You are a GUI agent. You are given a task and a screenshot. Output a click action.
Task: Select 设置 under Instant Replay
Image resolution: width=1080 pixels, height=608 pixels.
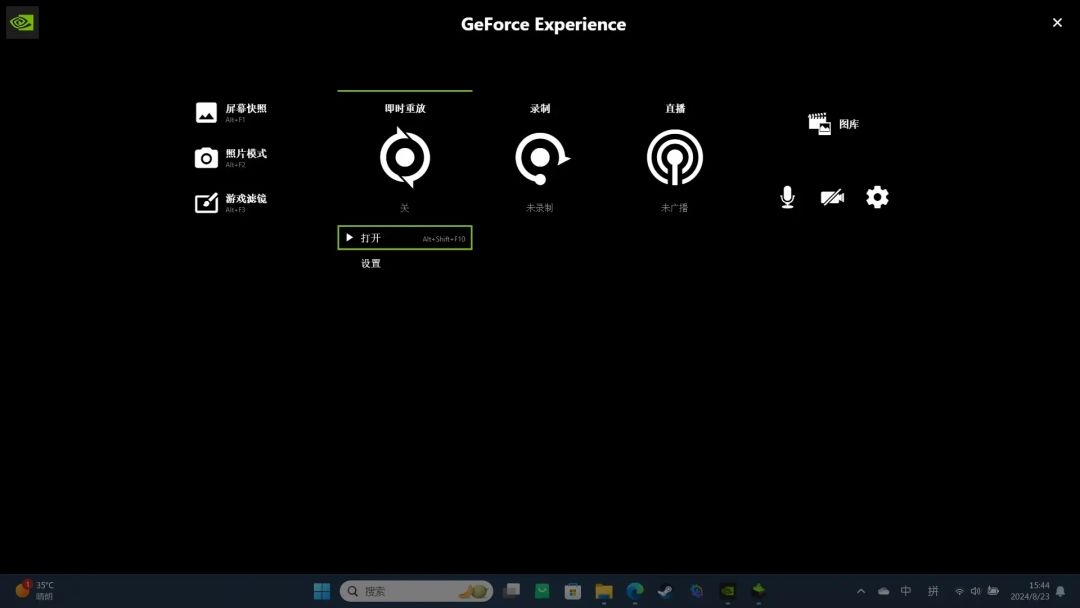point(371,264)
